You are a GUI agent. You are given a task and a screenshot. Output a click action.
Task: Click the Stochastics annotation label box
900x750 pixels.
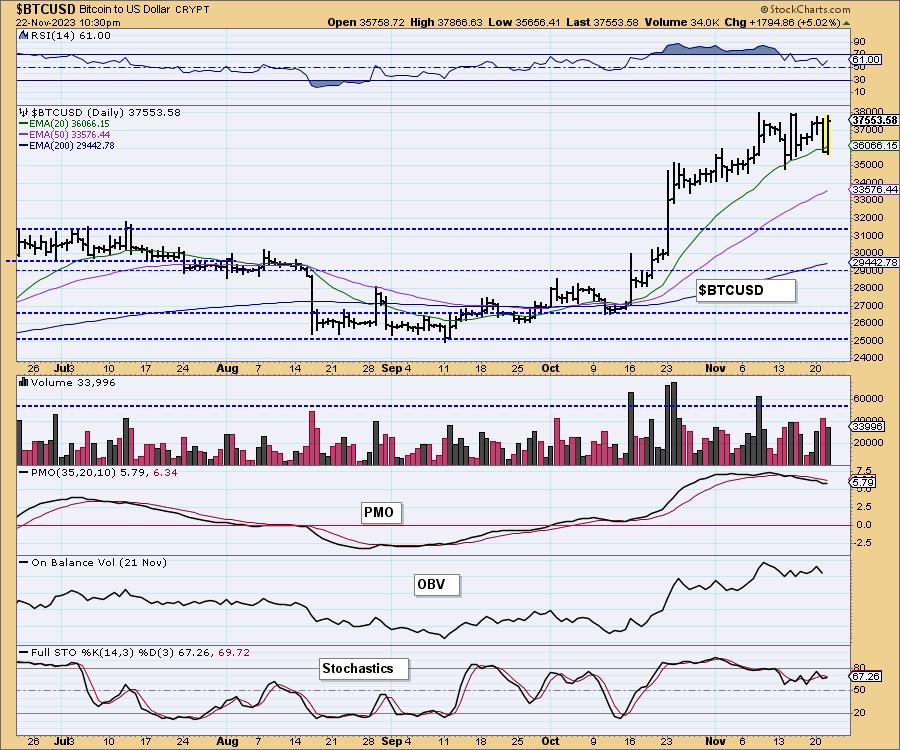click(364, 669)
